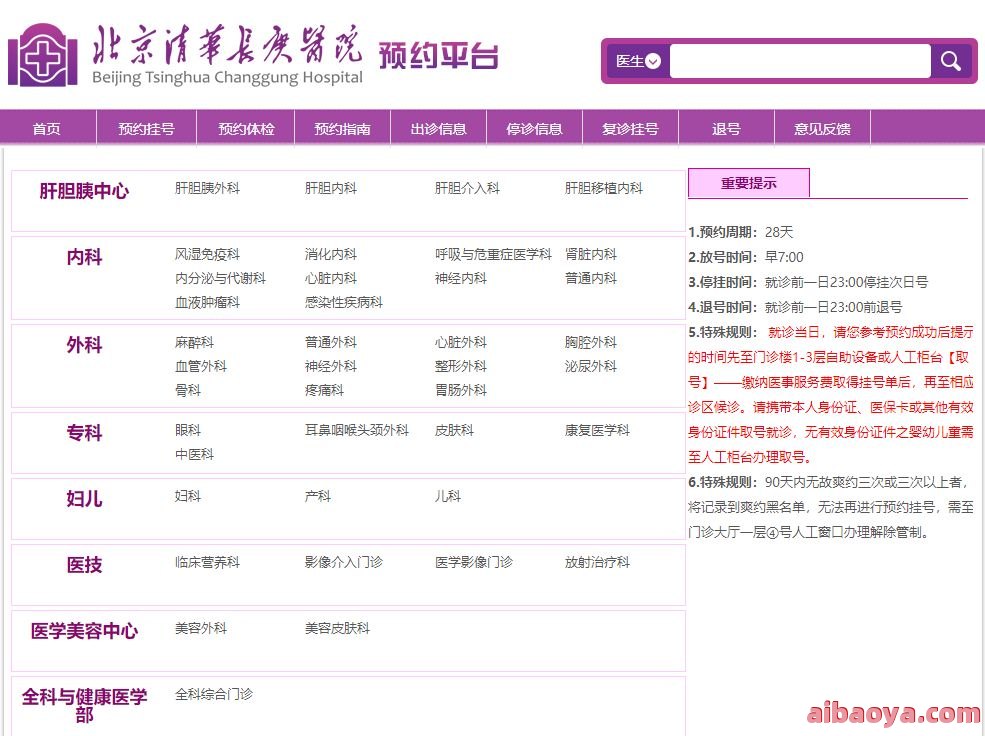Select the 美容外科 department link
The height and width of the screenshot is (736, 985).
coord(200,628)
